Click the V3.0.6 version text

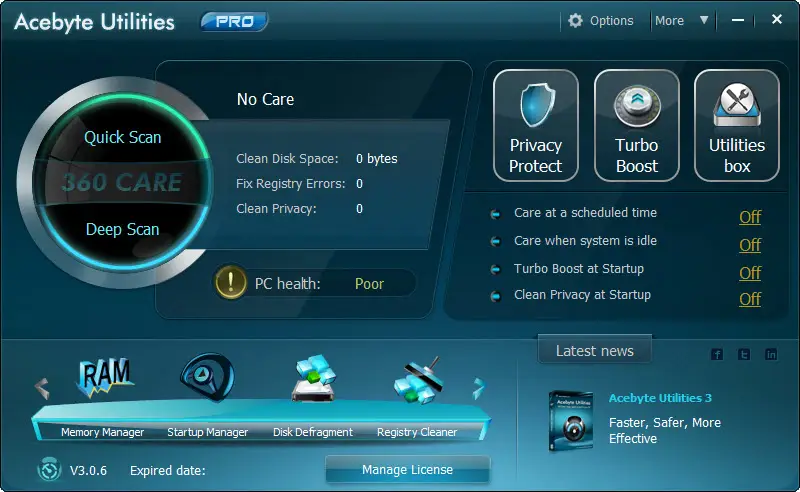click(x=88, y=471)
